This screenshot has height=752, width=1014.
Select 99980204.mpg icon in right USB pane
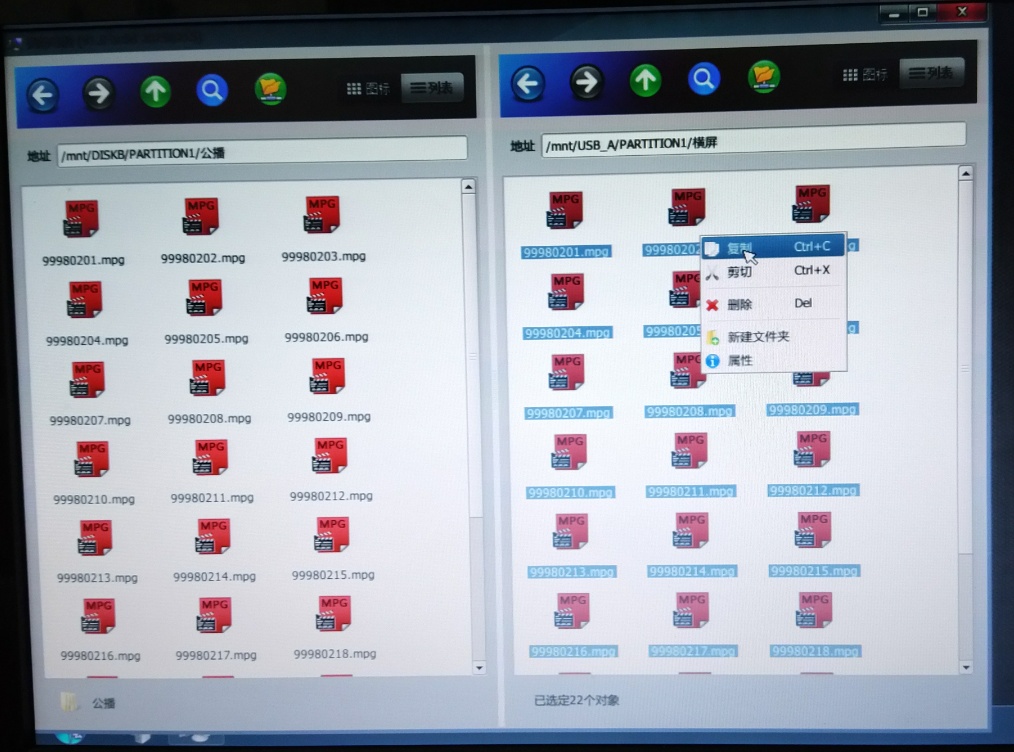click(566, 292)
